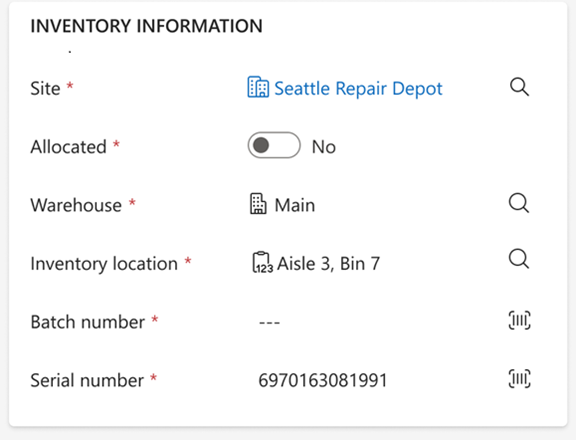Click the Warehouse field label
This screenshot has width=576, height=440.
click(76, 205)
